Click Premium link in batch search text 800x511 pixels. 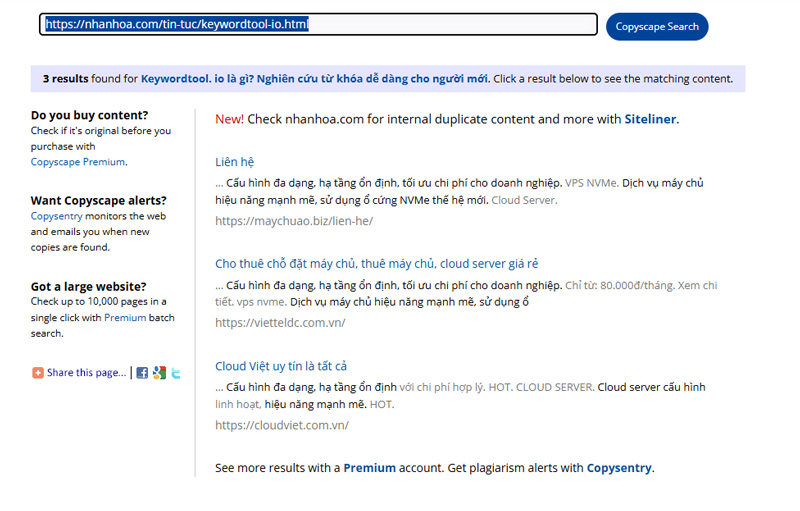tap(125, 318)
